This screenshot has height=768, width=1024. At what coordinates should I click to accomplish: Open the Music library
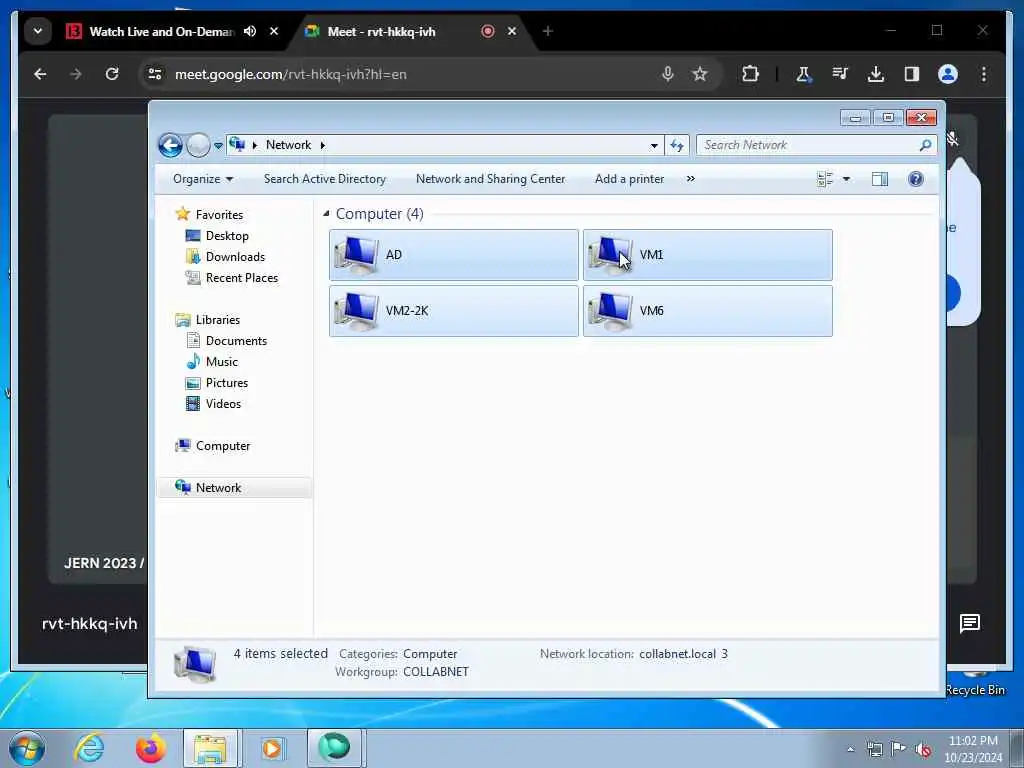click(x=212, y=362)
